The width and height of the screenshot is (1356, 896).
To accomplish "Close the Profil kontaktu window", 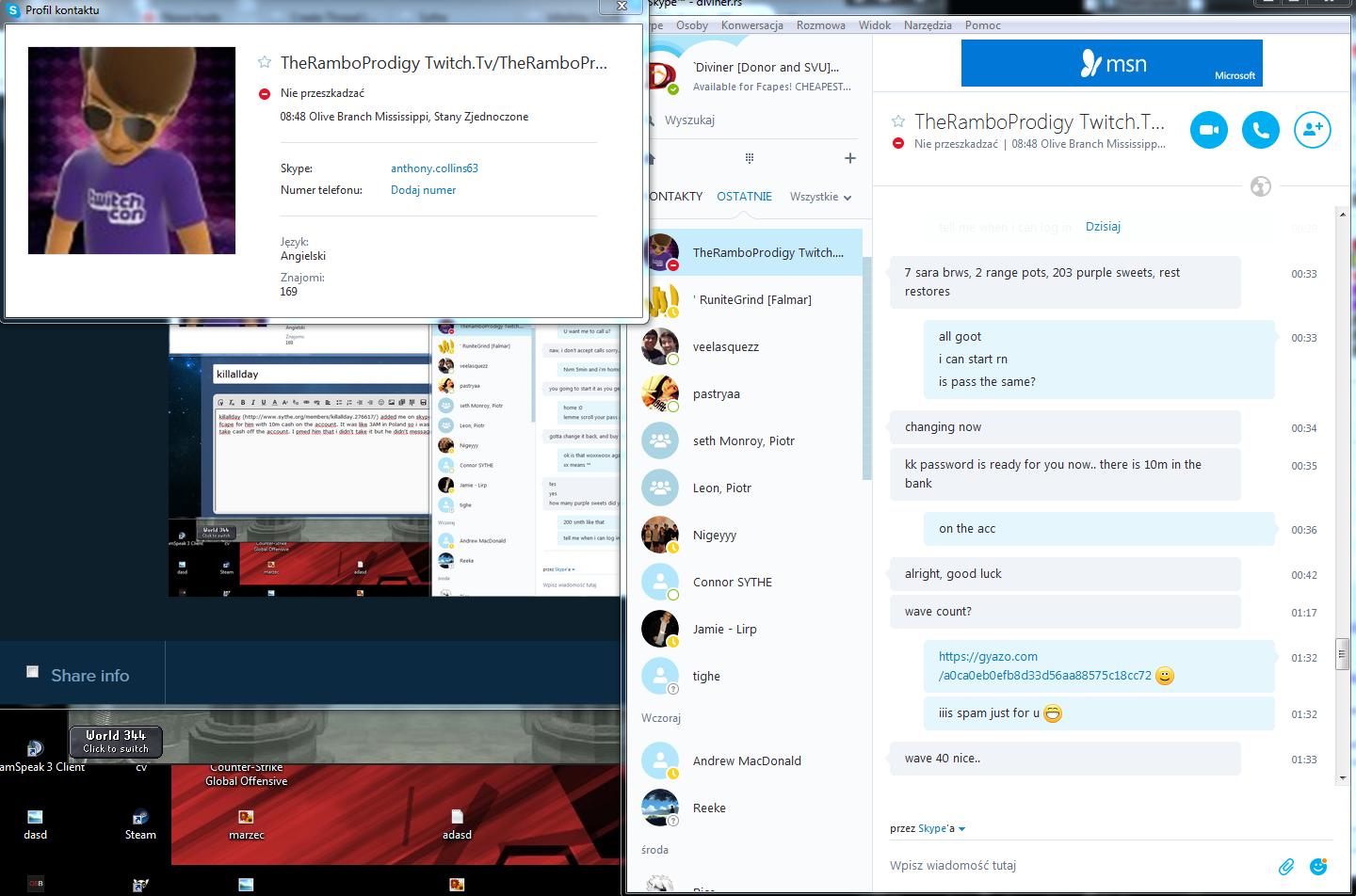I will [x=621, y=6].
